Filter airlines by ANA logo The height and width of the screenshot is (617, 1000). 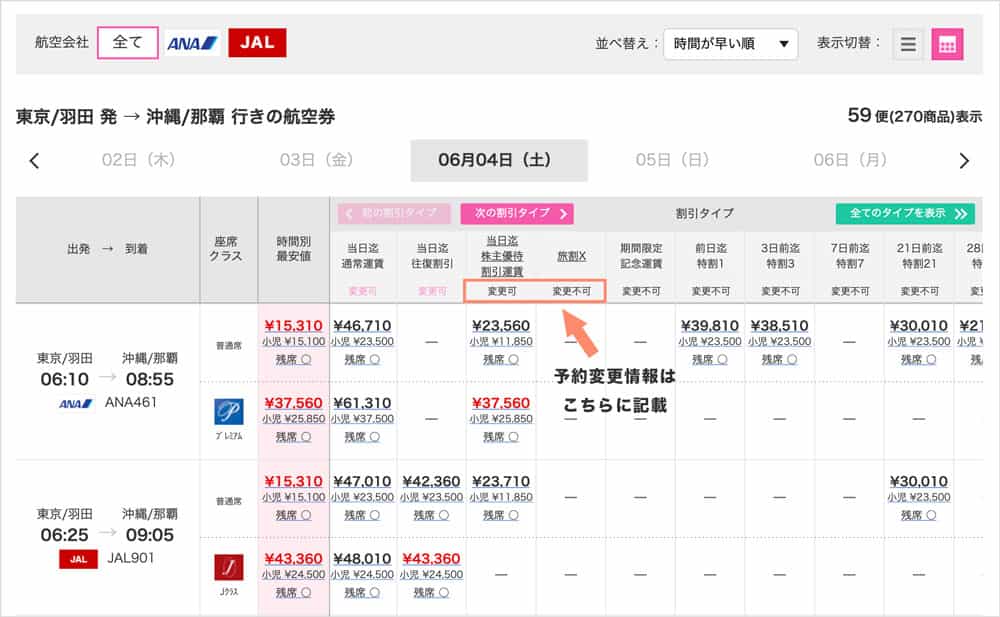[192, 43]
